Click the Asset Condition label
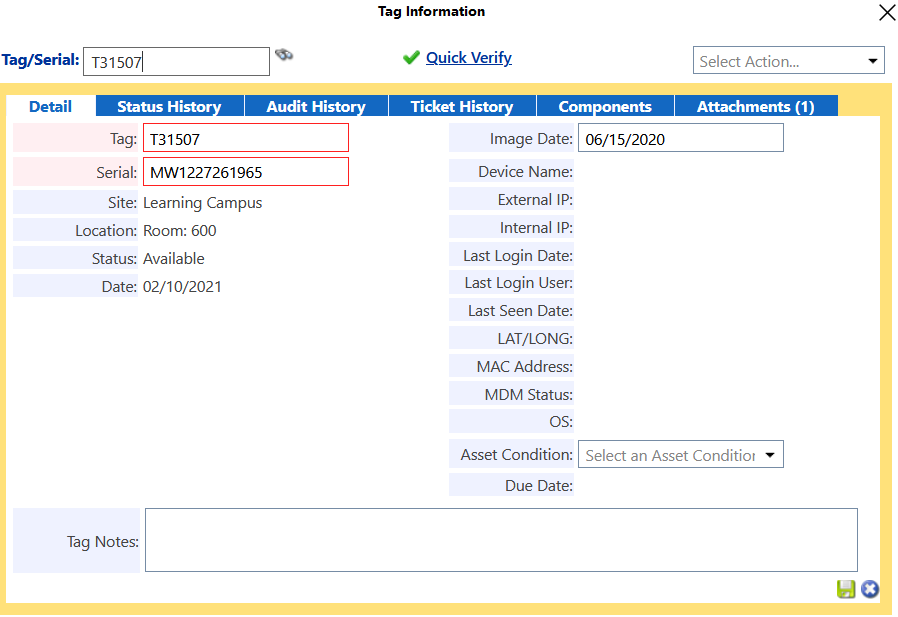The height and width of the screenshot is (617, 898). coord(517,455)
